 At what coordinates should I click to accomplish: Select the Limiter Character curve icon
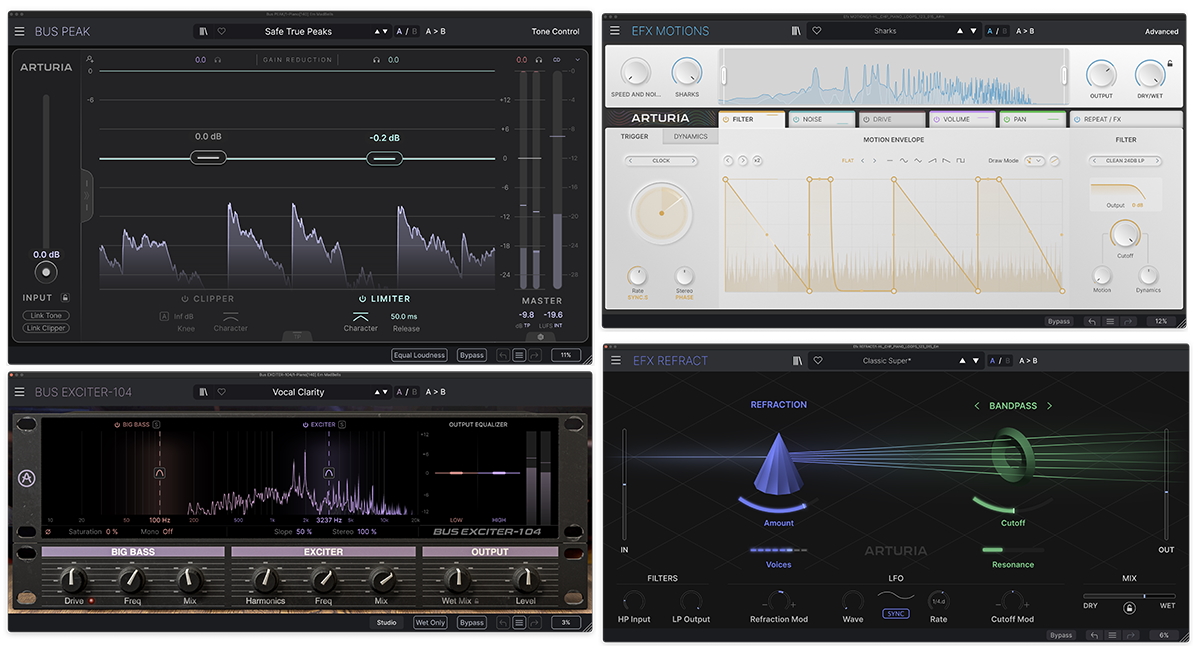click(360, 316)
